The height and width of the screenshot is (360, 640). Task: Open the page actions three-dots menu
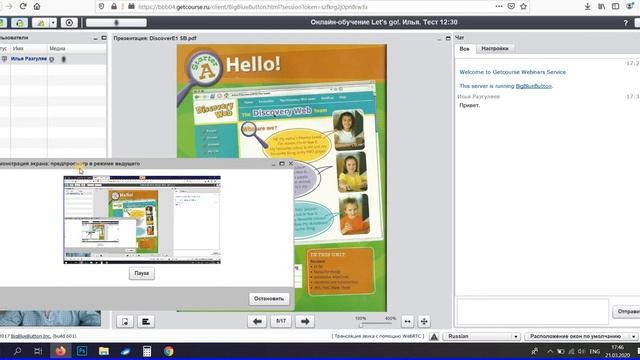click(499, 7)
